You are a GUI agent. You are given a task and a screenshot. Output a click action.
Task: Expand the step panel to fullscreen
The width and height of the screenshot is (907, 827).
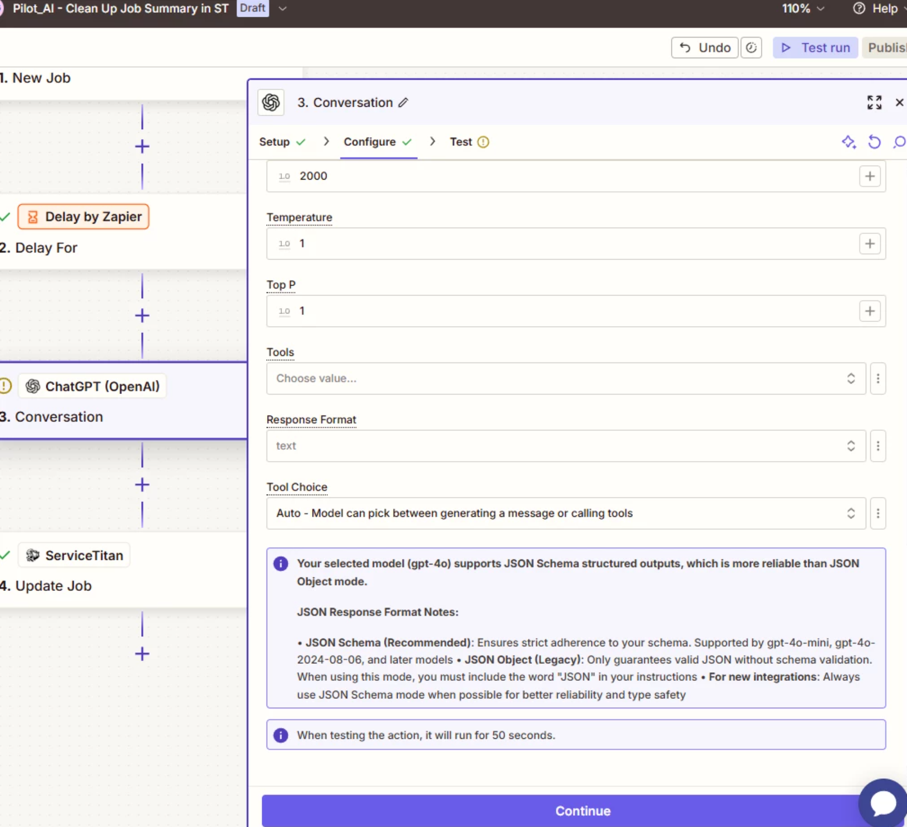coord(874,102)
